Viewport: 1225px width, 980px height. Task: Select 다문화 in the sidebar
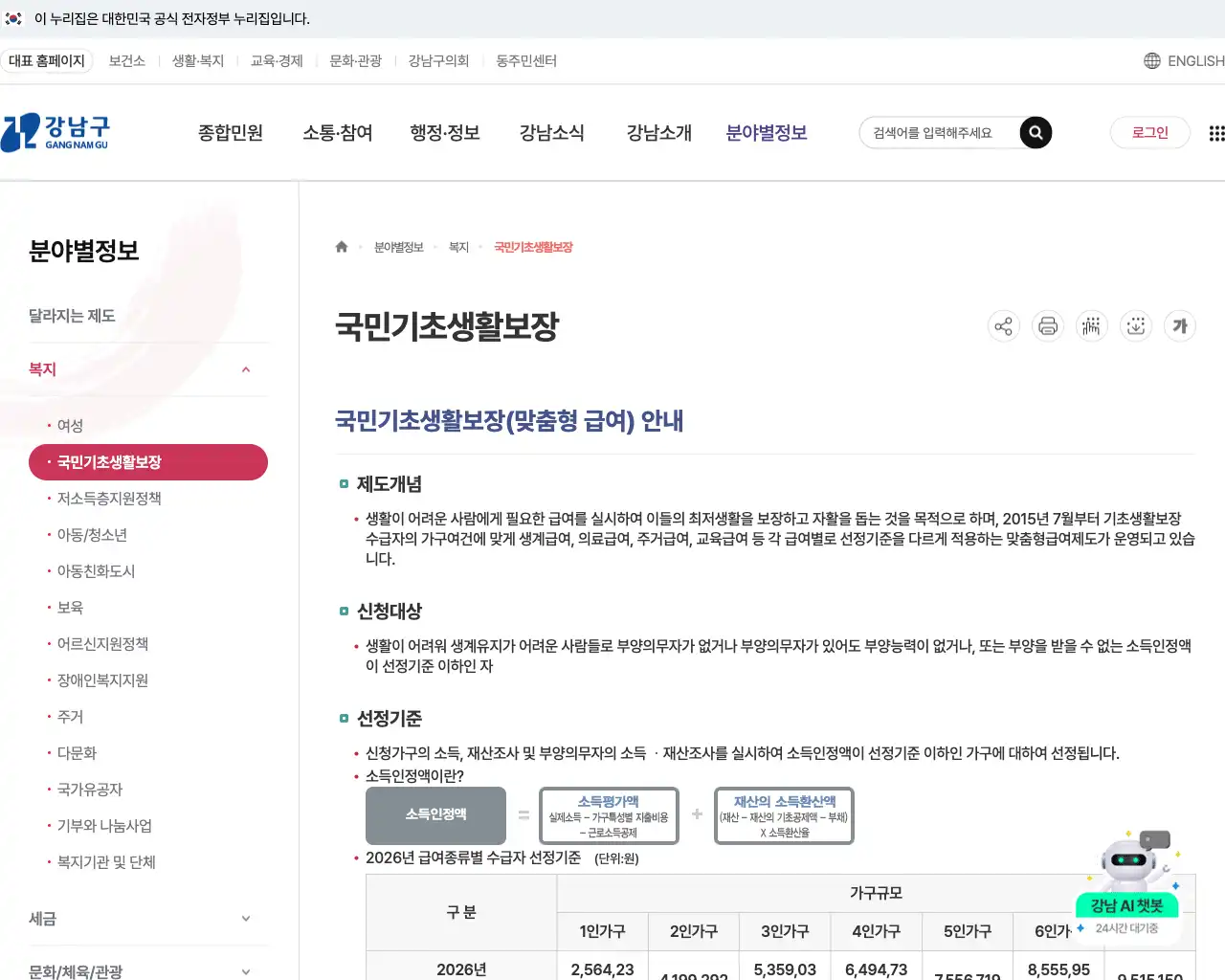77,753
